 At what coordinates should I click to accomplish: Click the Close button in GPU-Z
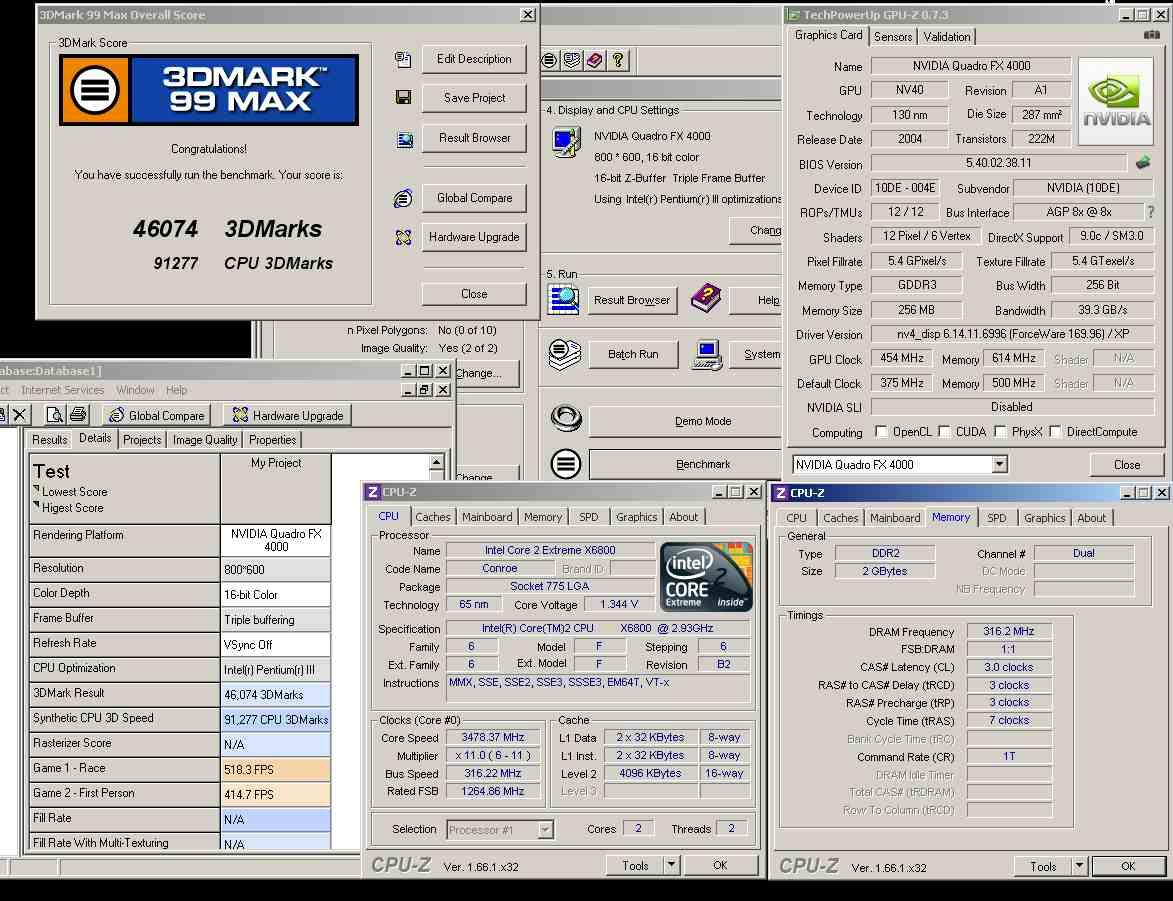(x=1127, y=465)
